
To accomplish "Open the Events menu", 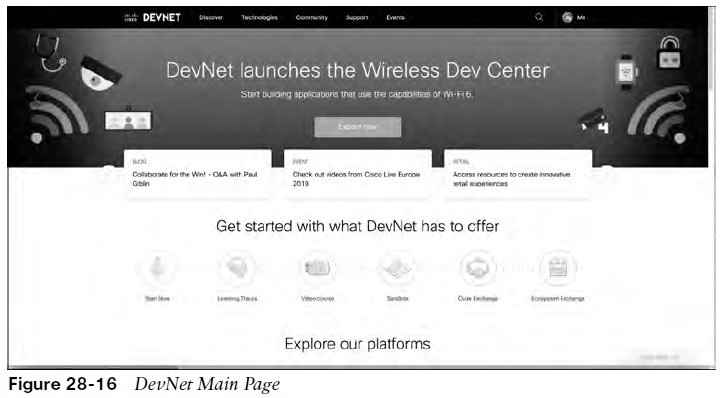I will pyautogui.click(x=395, y=17).
